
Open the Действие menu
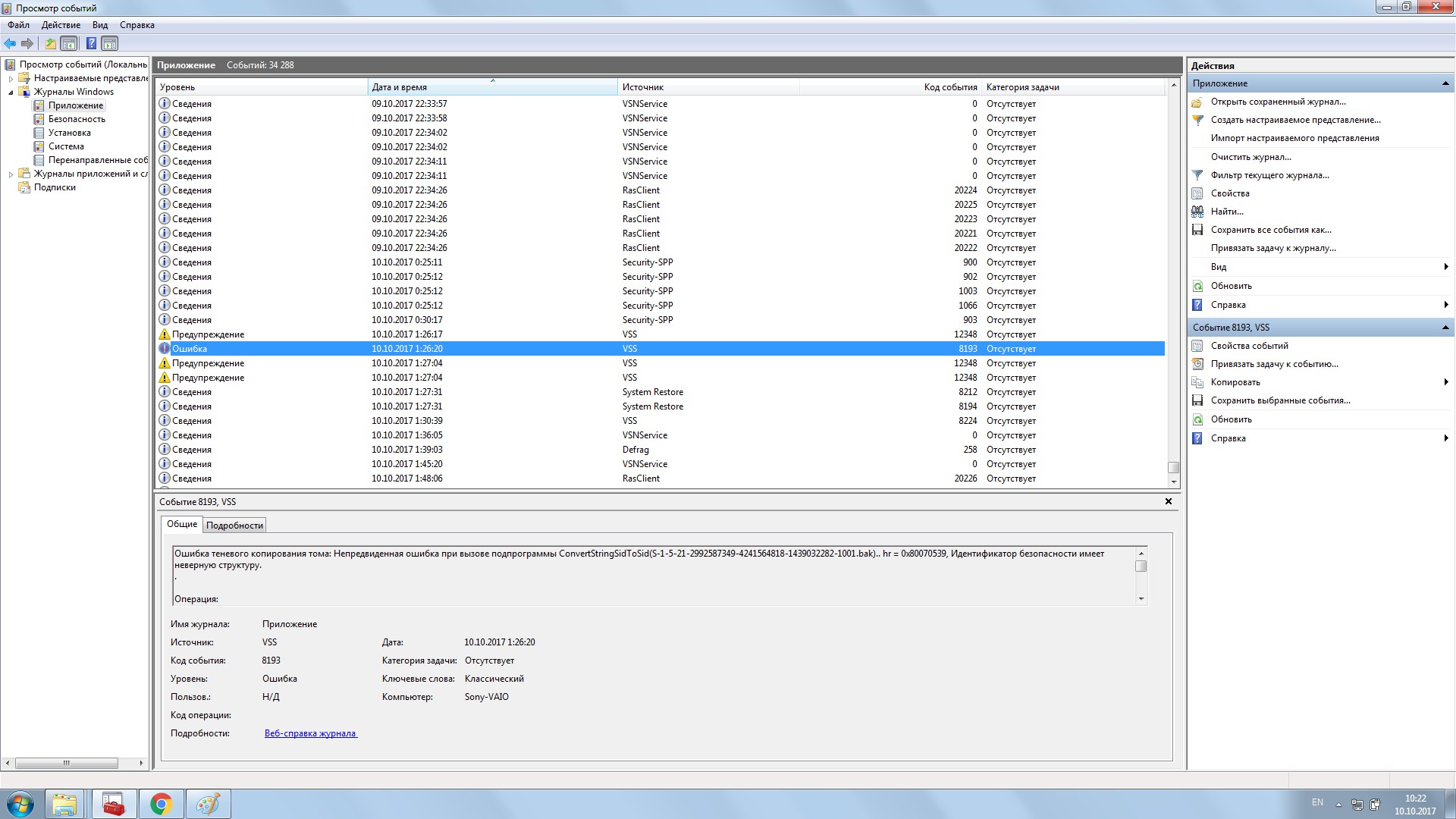(x=61, y=25)
